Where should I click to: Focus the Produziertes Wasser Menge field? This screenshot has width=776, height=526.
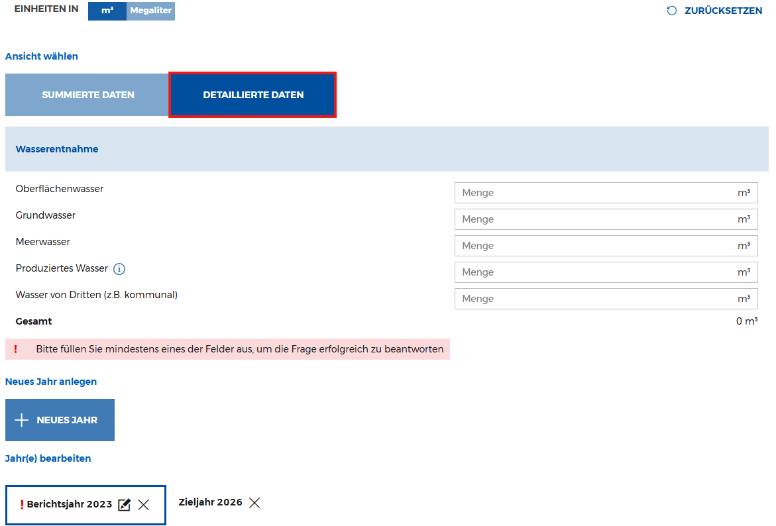[595, 272]
